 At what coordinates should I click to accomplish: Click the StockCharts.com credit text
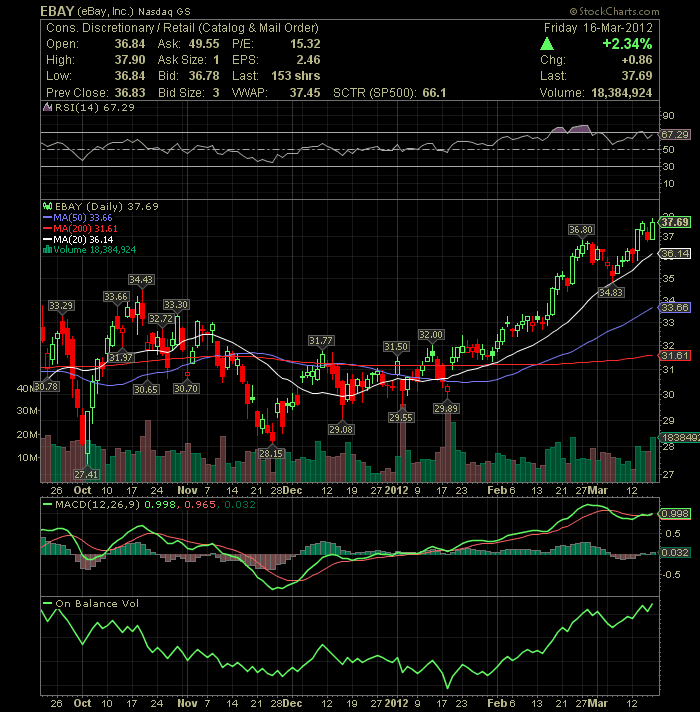click(x=614, y=11)
